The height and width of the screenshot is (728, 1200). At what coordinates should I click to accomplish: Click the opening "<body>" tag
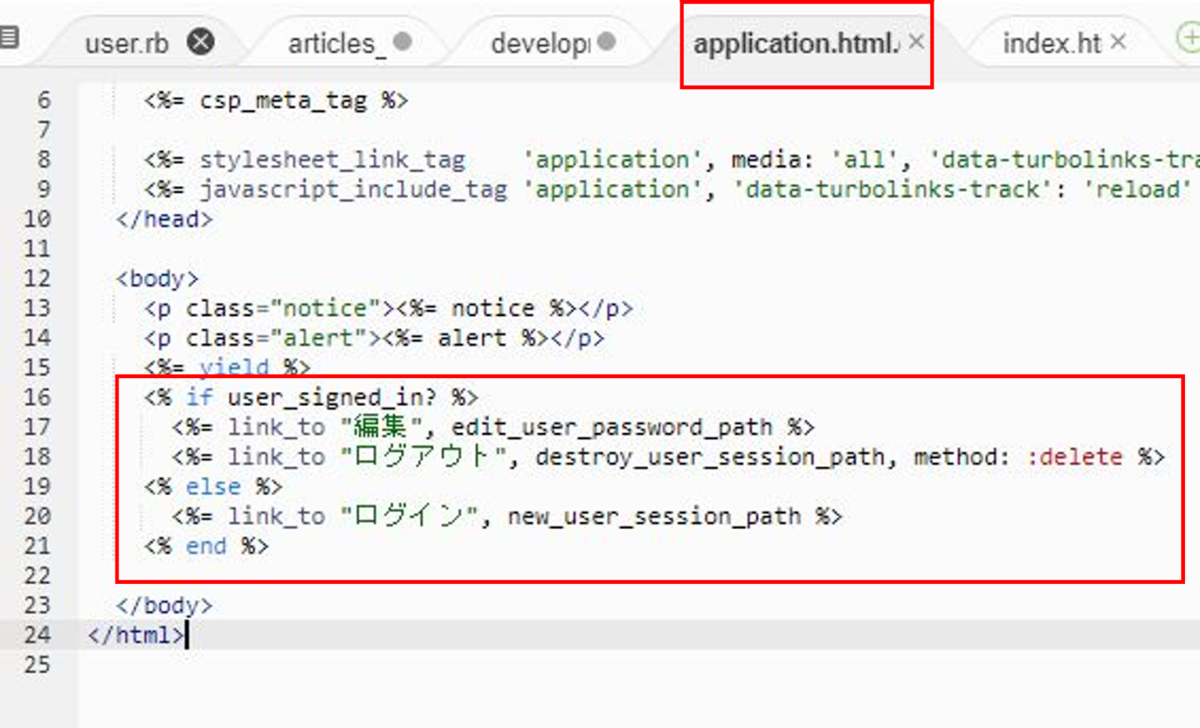point(157,279)
